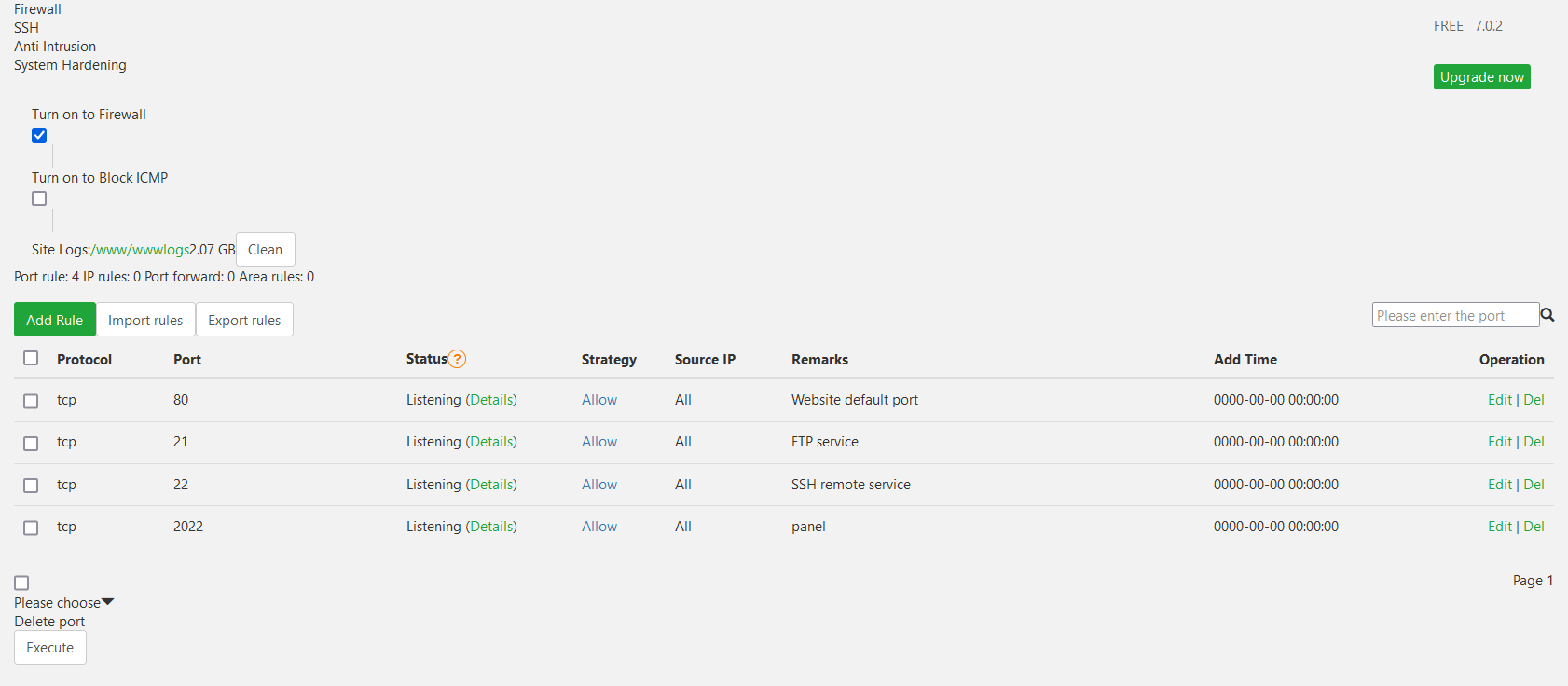This screenshot has width=1568, height=686.
Task: Check the select-all checkbox in table header
Action: pyautogui.click(x=31, y=358)
